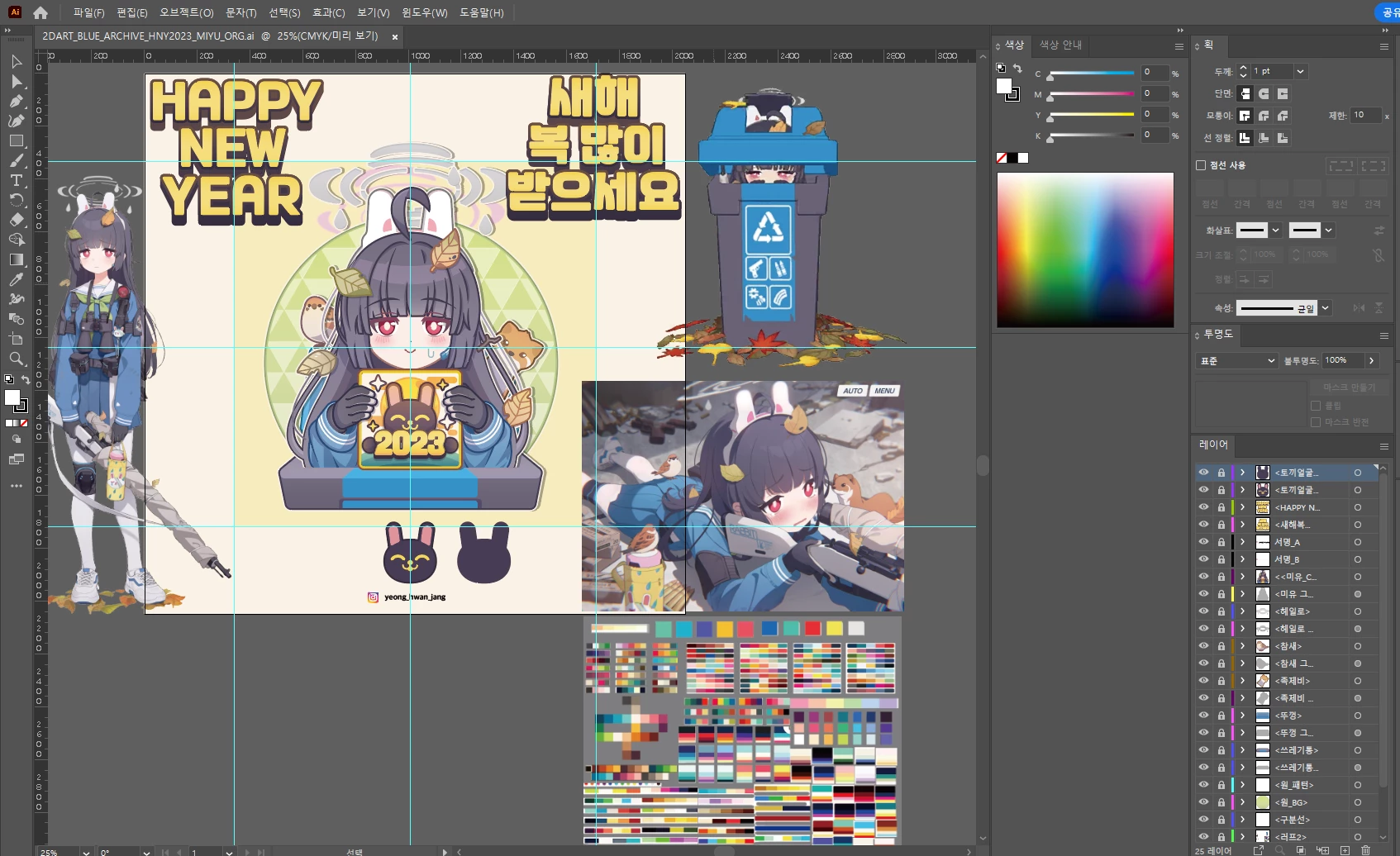Unlock the 서명_B layer

1221,559
